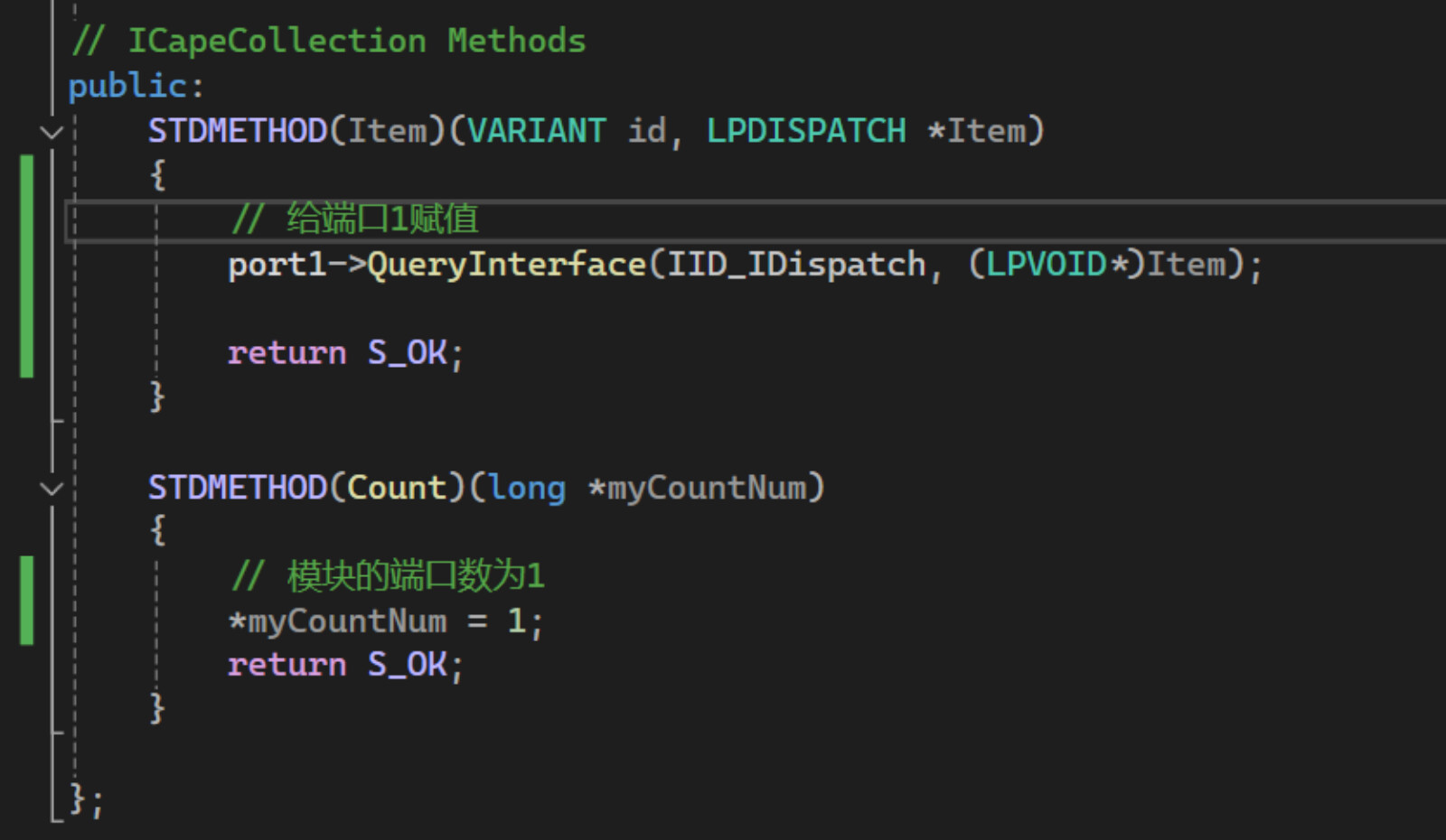Screen dimensions: 1446x840
Task: Click the VARIANT type in Item signature
Action: (537, 131)
